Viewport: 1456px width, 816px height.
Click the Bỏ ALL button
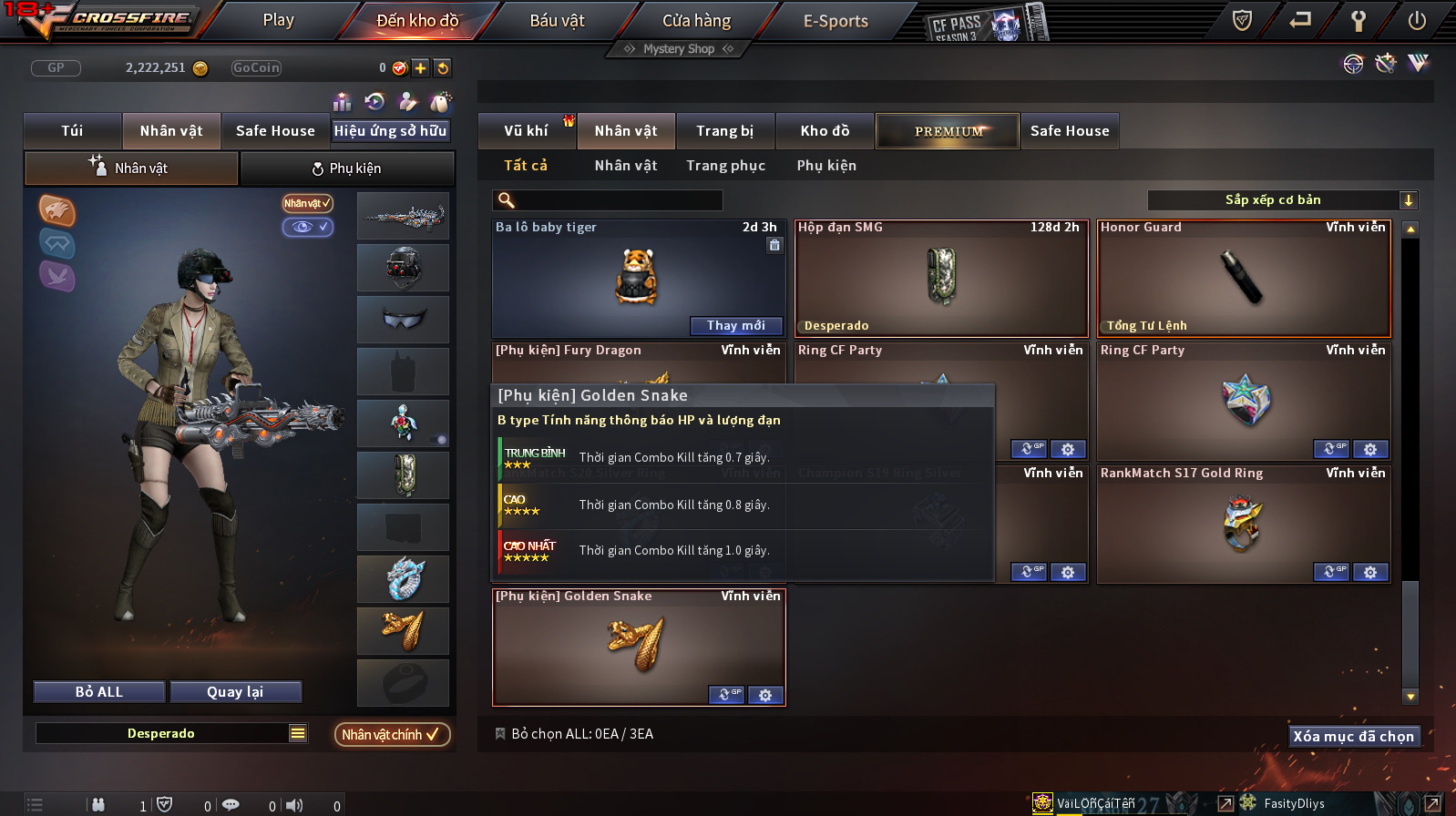click(x=99, y=692)
